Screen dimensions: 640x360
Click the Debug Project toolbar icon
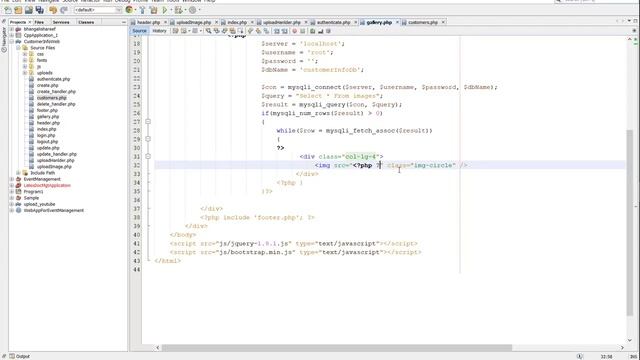(x=178, y=10)
